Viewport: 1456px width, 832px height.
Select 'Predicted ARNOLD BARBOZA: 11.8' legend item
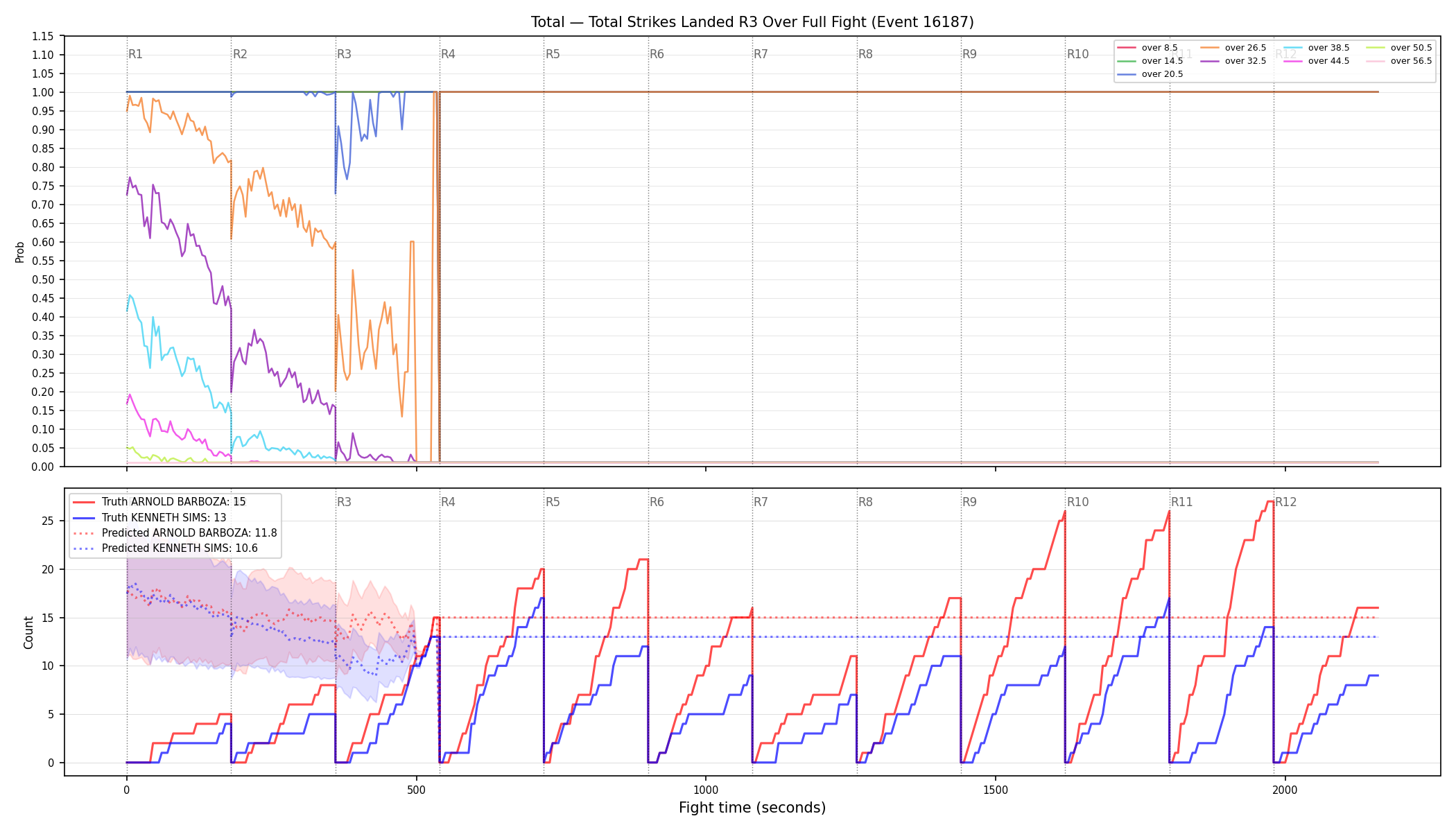click(175, 533)
